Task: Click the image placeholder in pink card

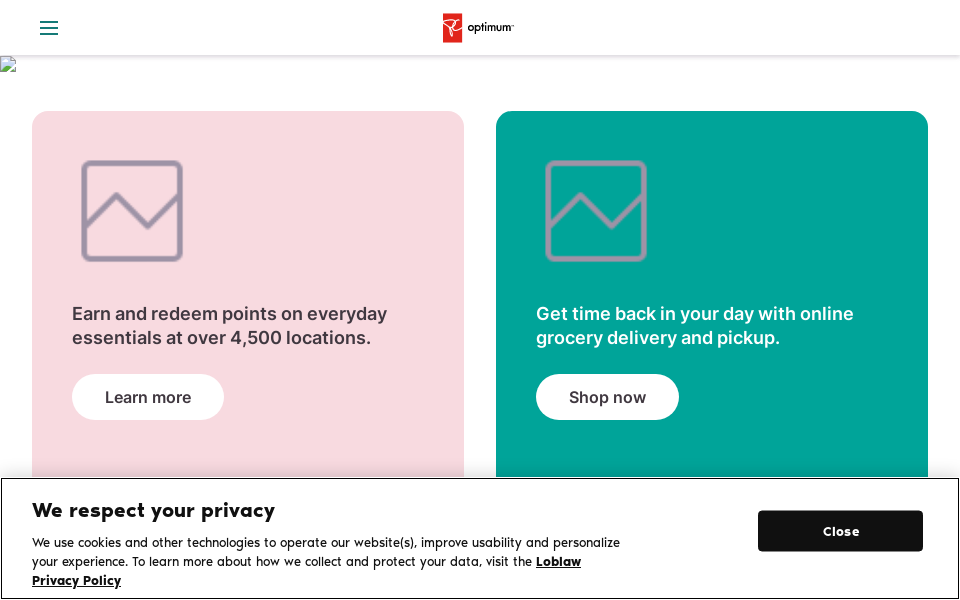Action: [x=132, y=211]
